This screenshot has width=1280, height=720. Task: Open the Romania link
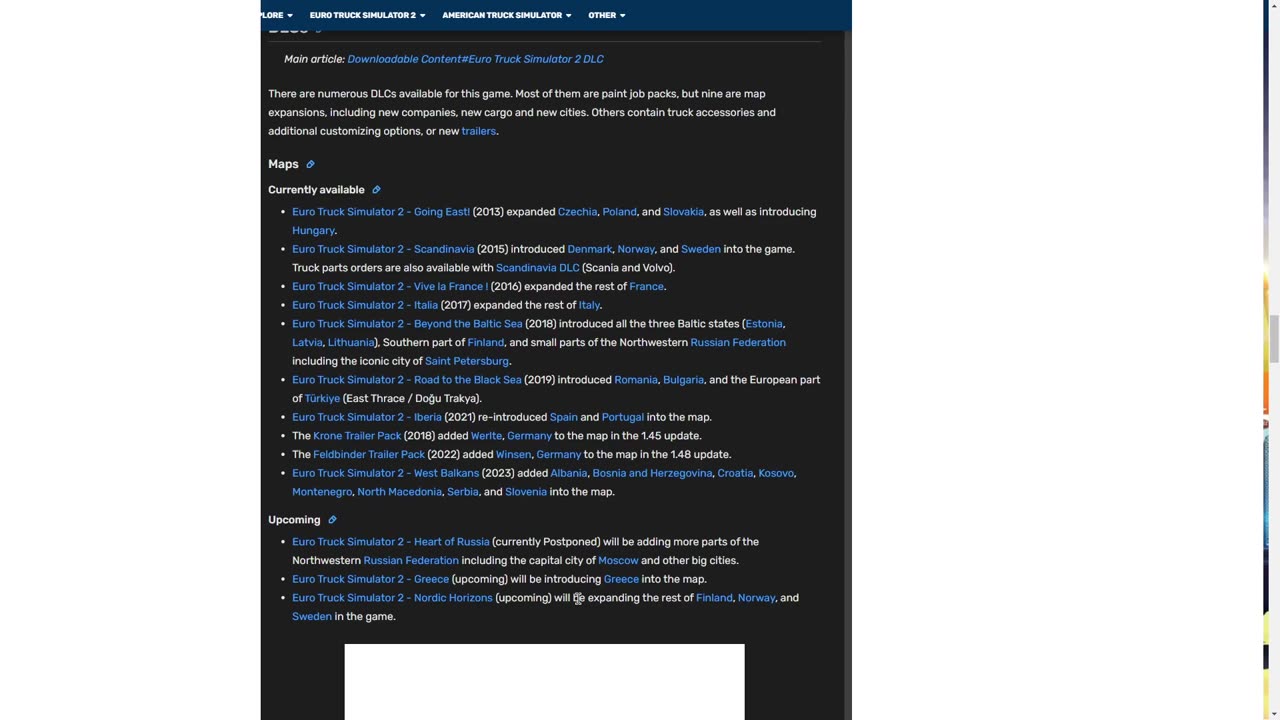click(x=636, y=380)
